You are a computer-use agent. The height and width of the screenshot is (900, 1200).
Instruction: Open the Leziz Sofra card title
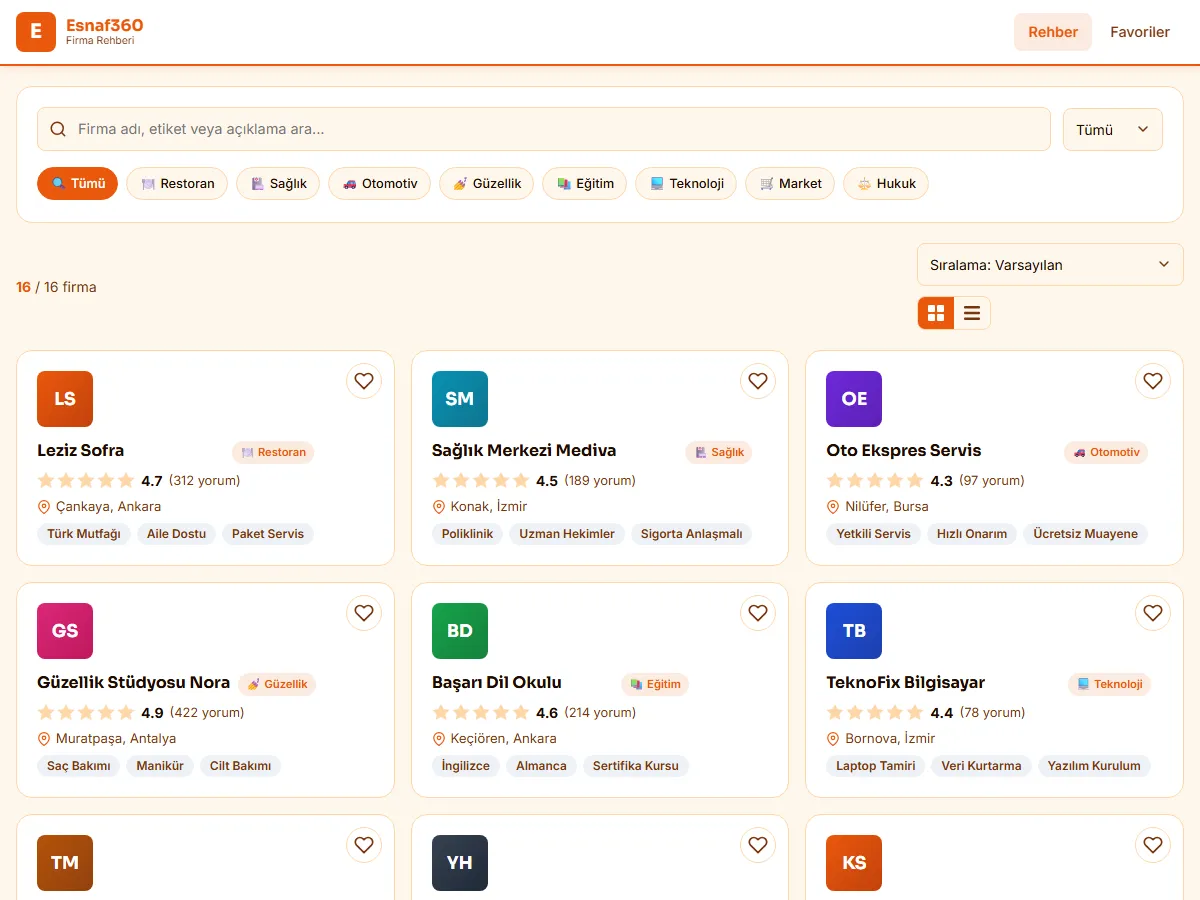click(81, 450)
